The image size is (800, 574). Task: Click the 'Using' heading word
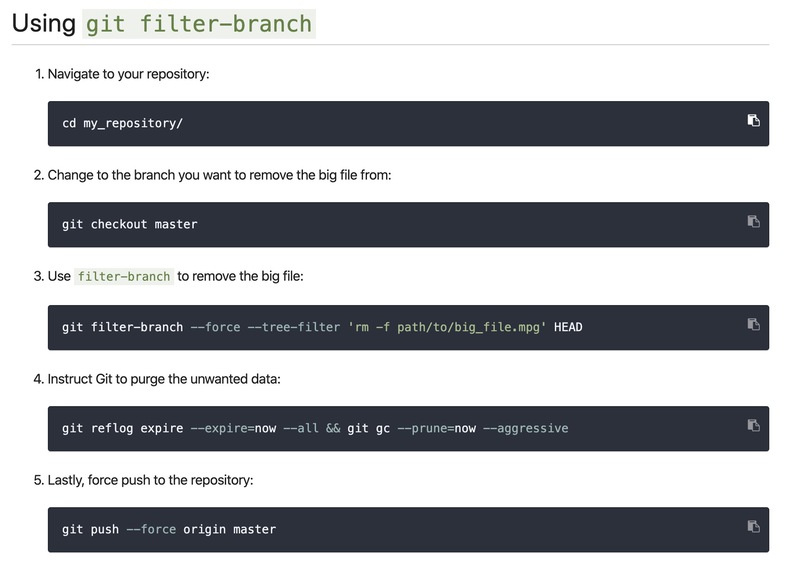43,23
